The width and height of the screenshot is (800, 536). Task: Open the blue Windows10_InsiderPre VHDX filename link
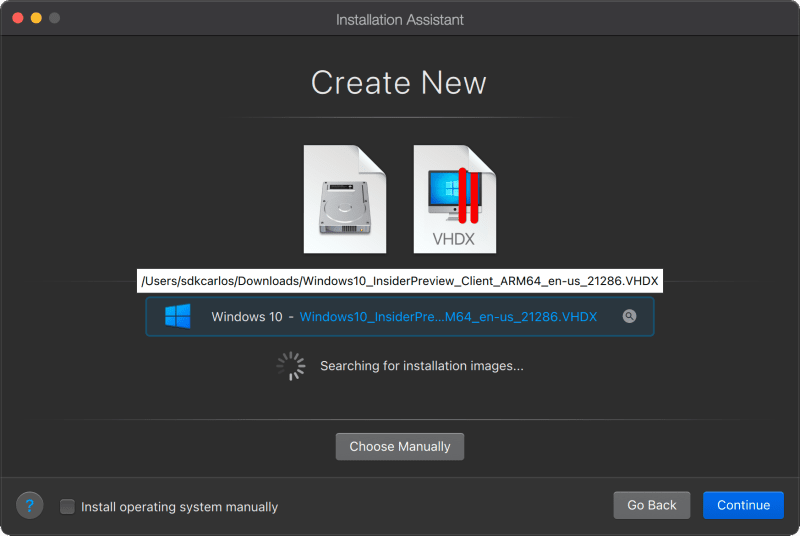(448, 317)
